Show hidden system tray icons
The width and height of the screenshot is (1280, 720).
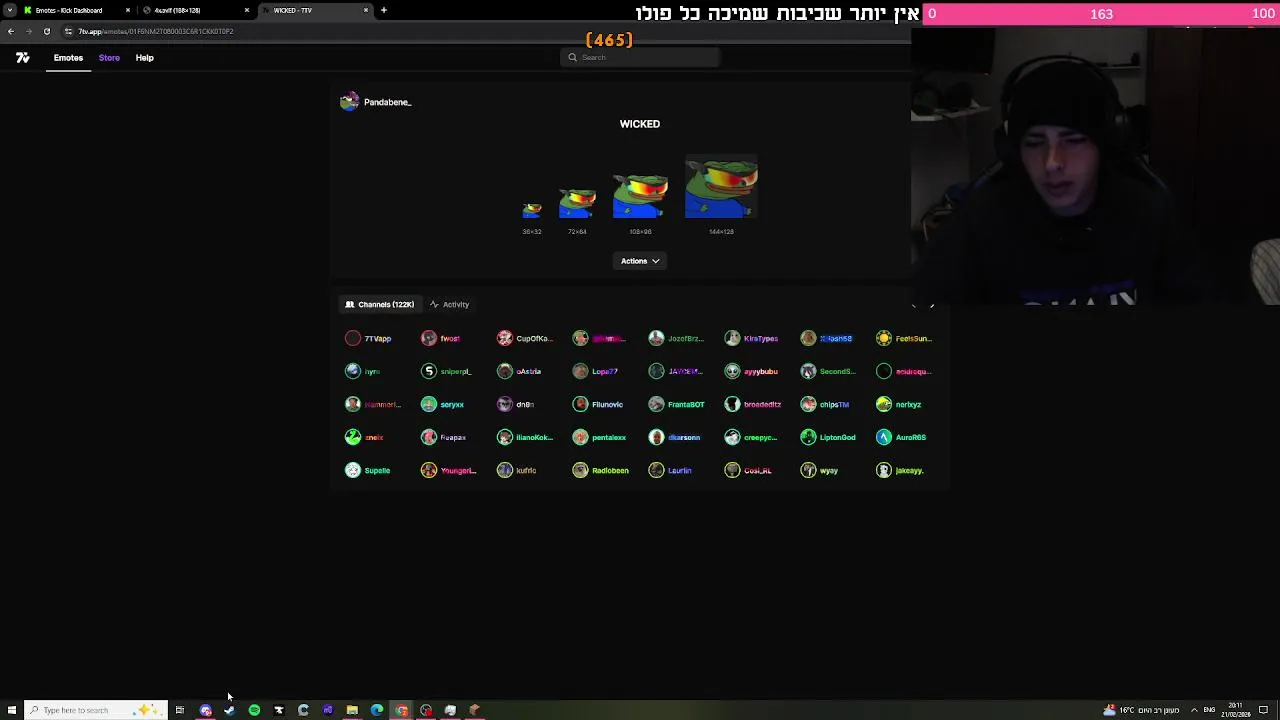tap(1193, 710)
